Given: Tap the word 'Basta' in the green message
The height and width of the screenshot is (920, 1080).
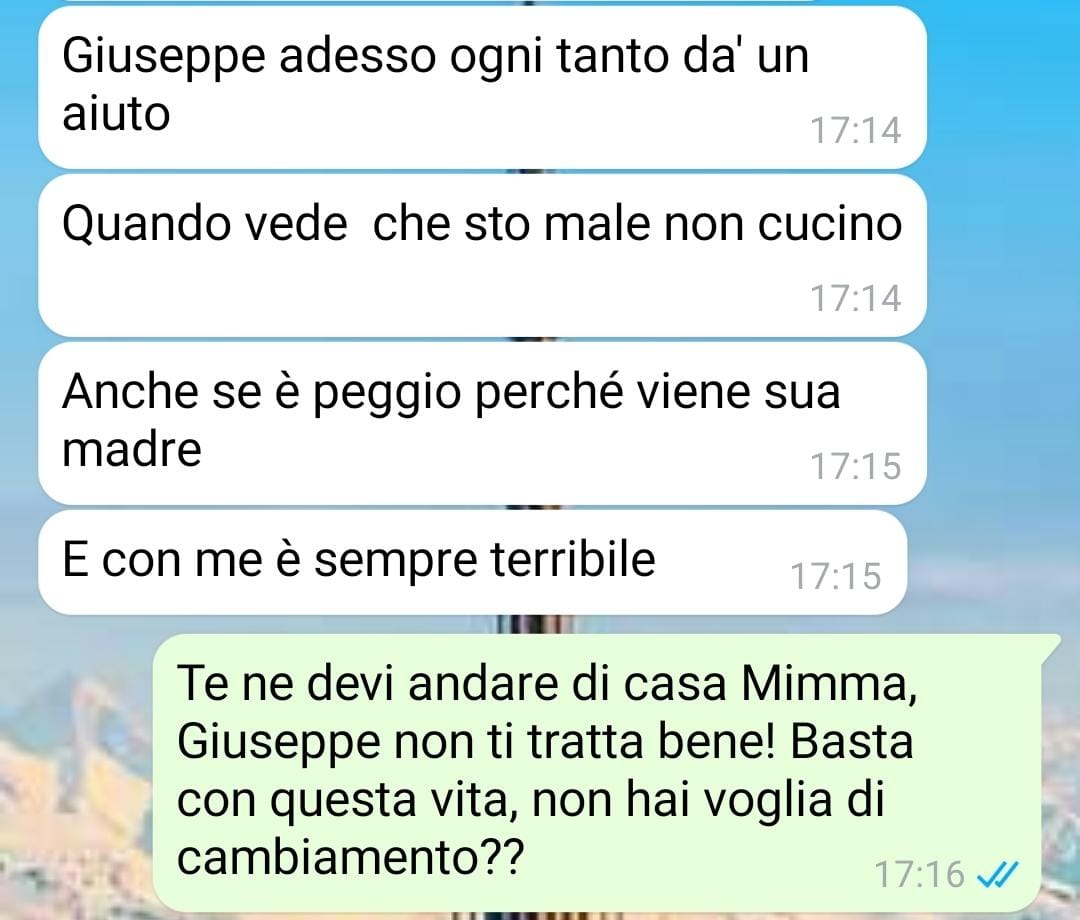Looking at the screenshot, I should click(x=851, y=742).
